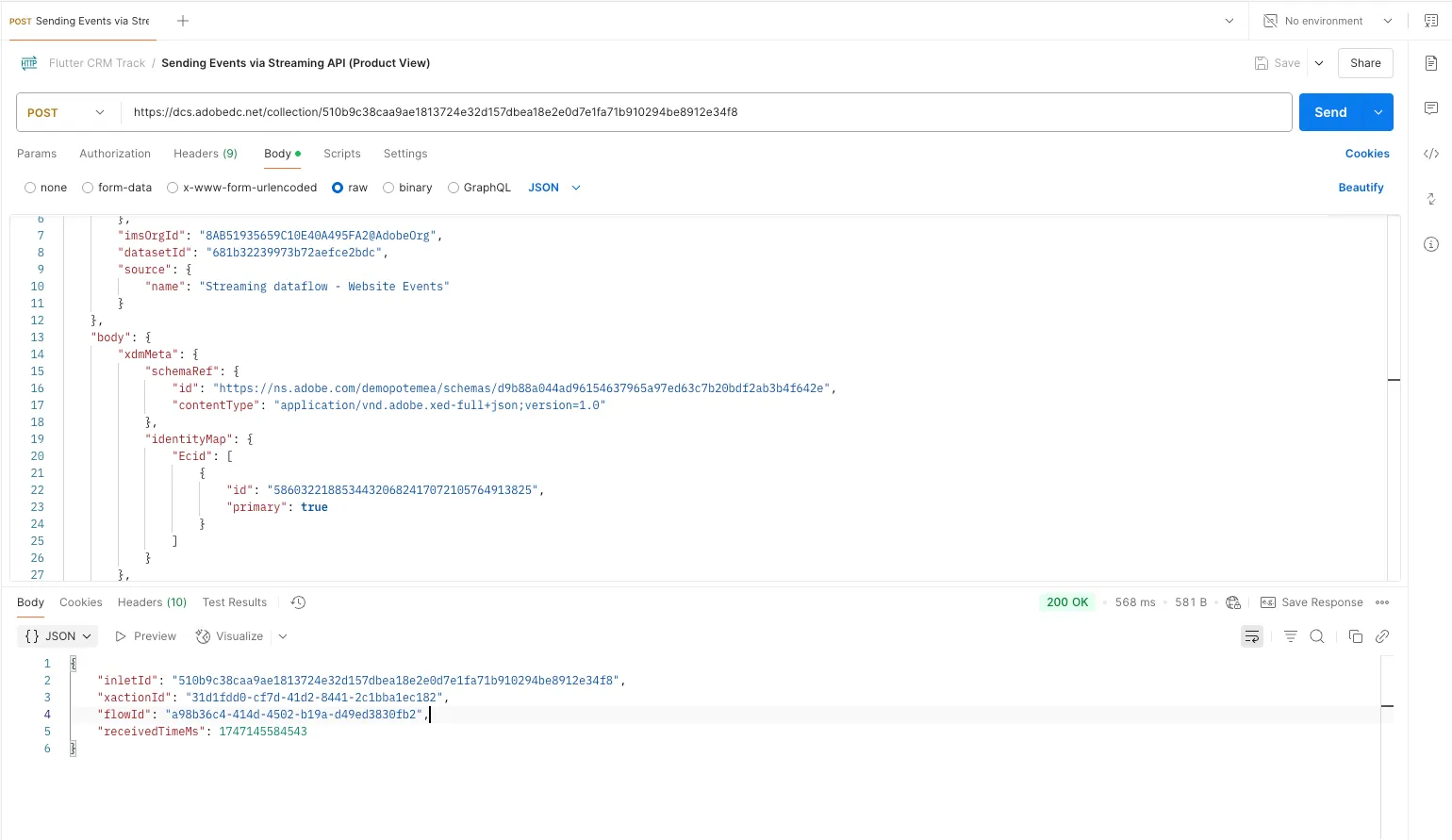Open a new request tab with plus icon
Screen dimensions: 1452x840
tap(183, 21)
